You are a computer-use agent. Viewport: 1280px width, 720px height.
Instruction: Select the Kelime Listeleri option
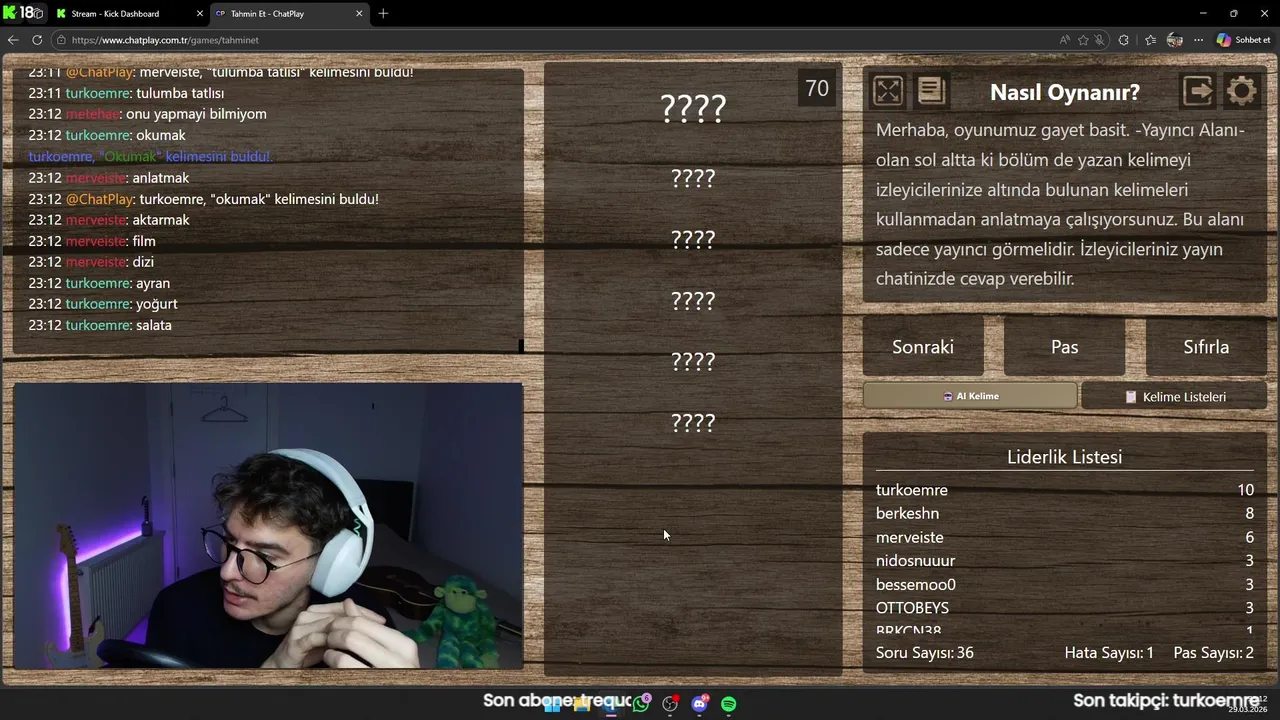[1174, 396]
